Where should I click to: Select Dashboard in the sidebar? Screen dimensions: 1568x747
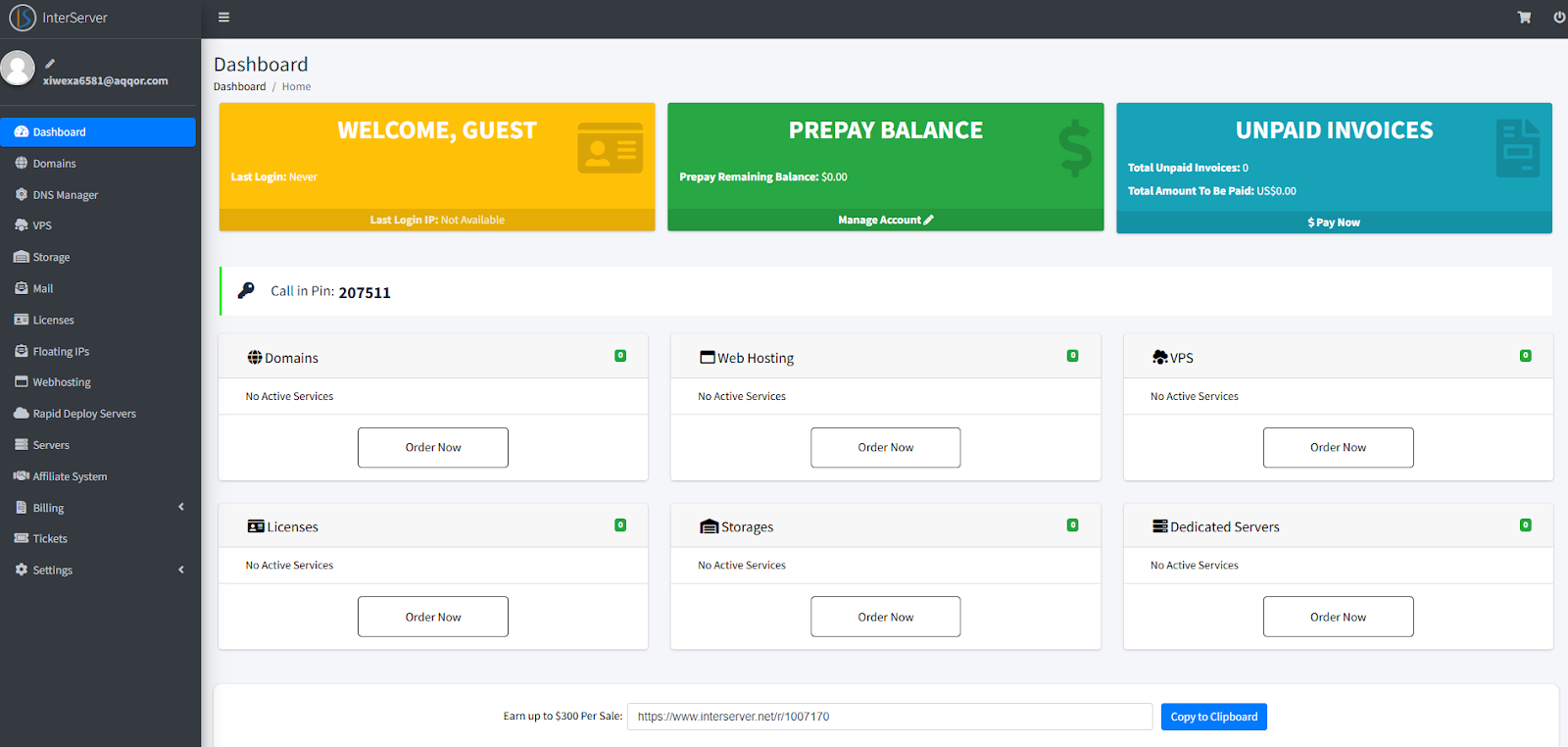(x=98, y=131)
